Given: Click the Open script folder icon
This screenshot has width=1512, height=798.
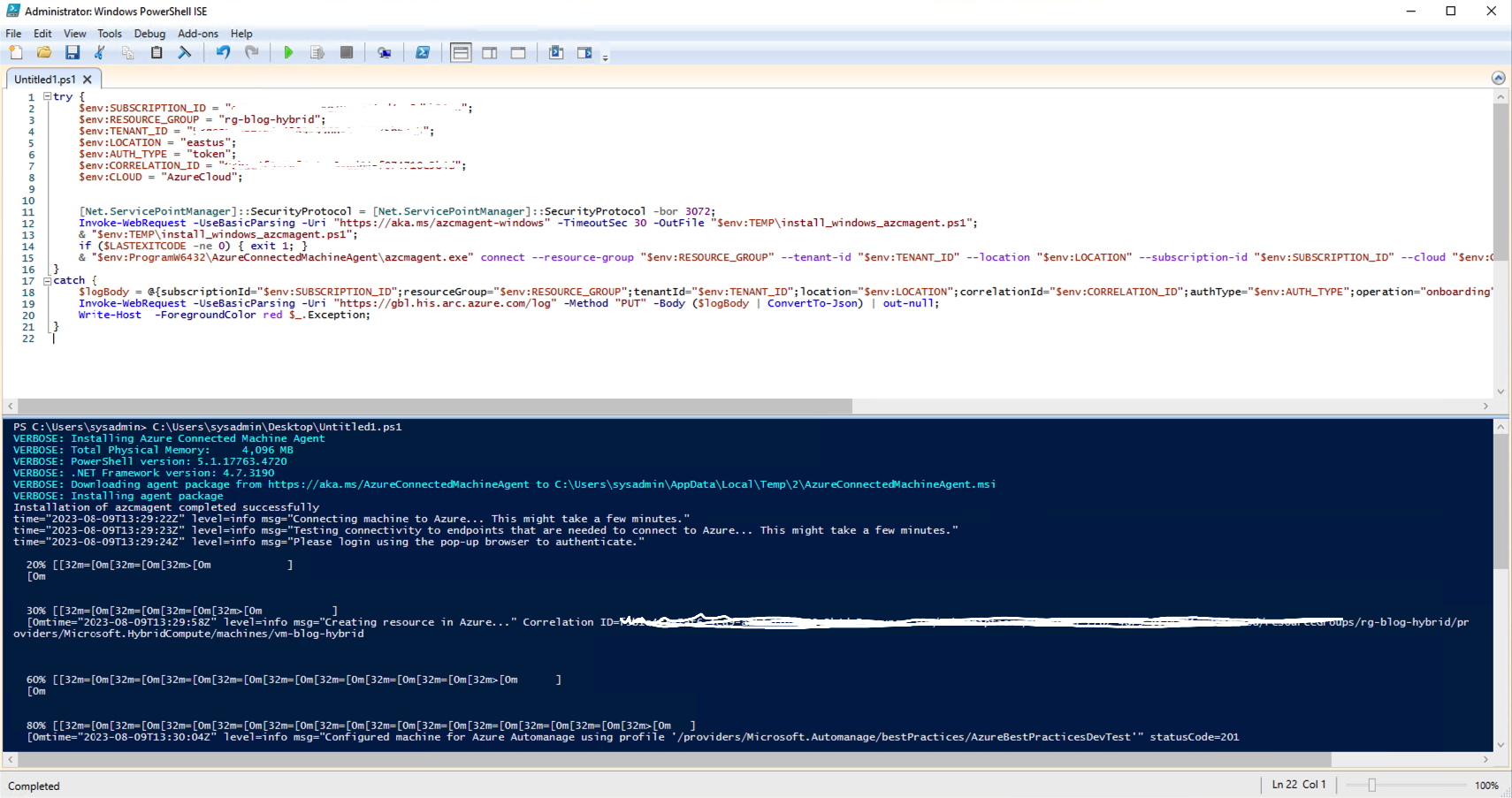Looking at the screenshot, I should pyautogui.click(x=43, y=53).
